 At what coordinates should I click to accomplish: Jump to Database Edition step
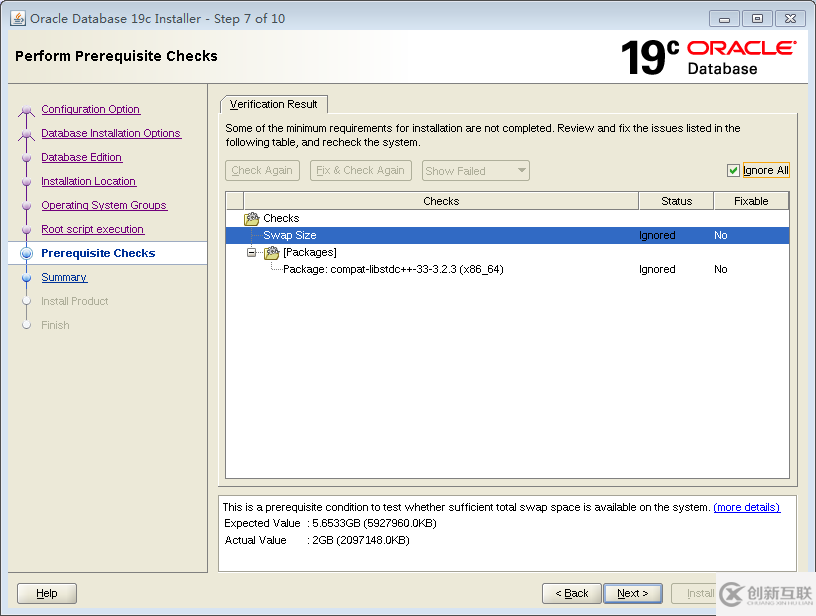coord(81,157)
